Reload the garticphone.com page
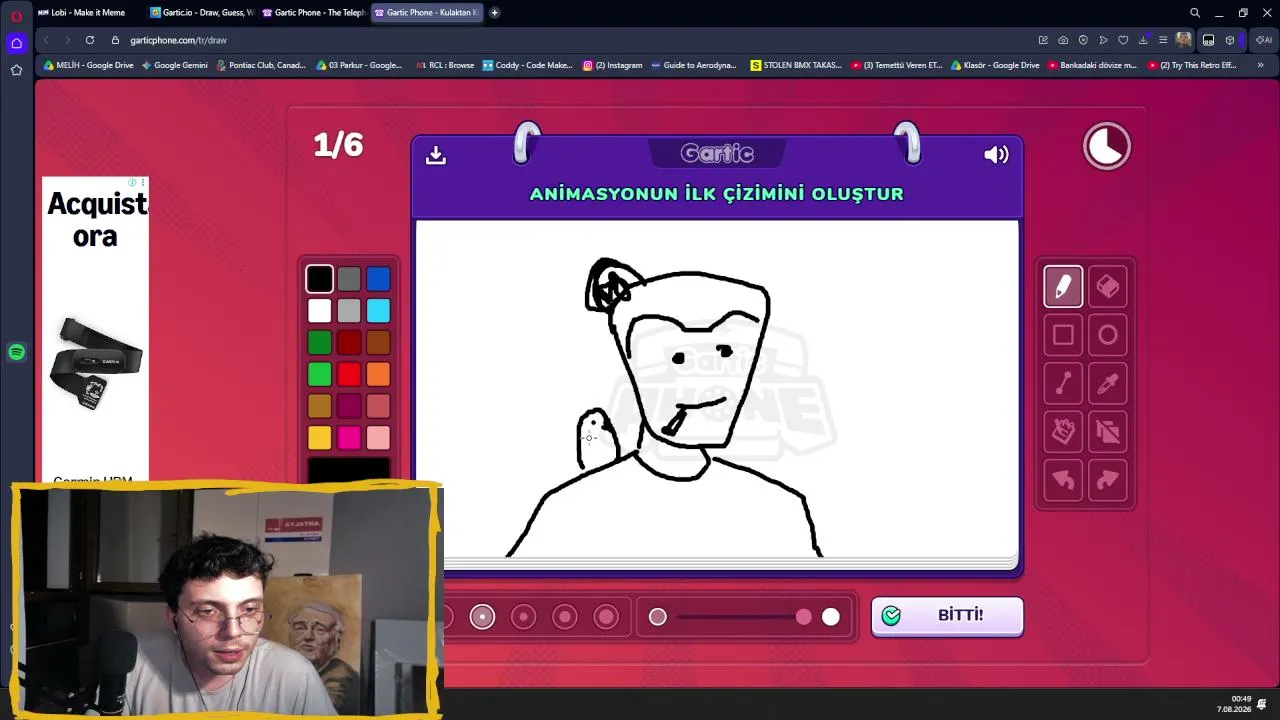Image resolution: width=1280 pixels, height=720 pixels. point(90,40)
